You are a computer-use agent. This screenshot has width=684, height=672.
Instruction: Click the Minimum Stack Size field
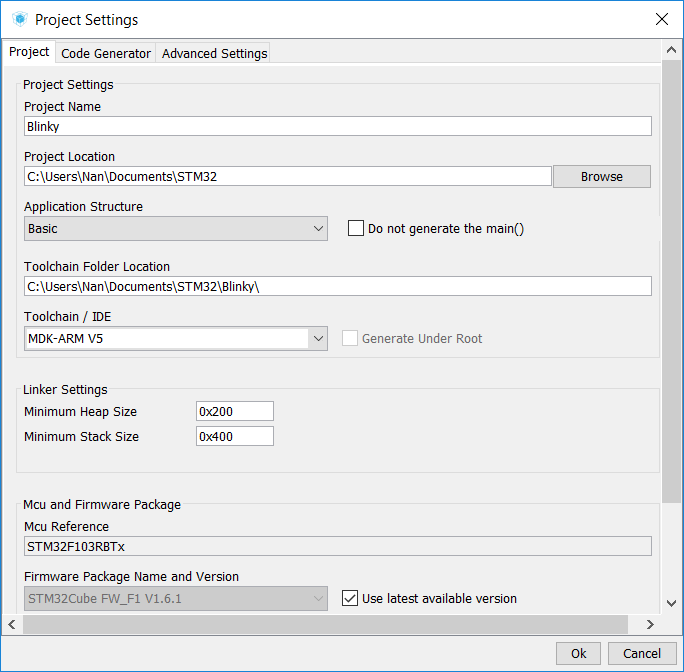pyautogui.click(x=235, y=436)
